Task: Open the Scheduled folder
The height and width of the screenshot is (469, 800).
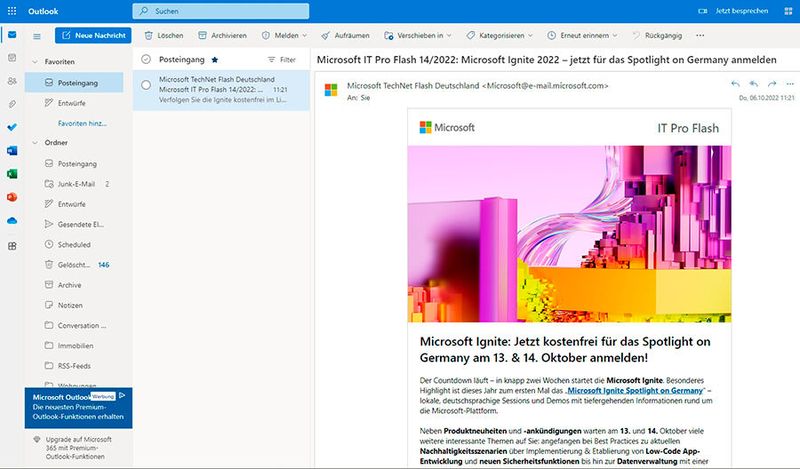Action: point(74,244)
